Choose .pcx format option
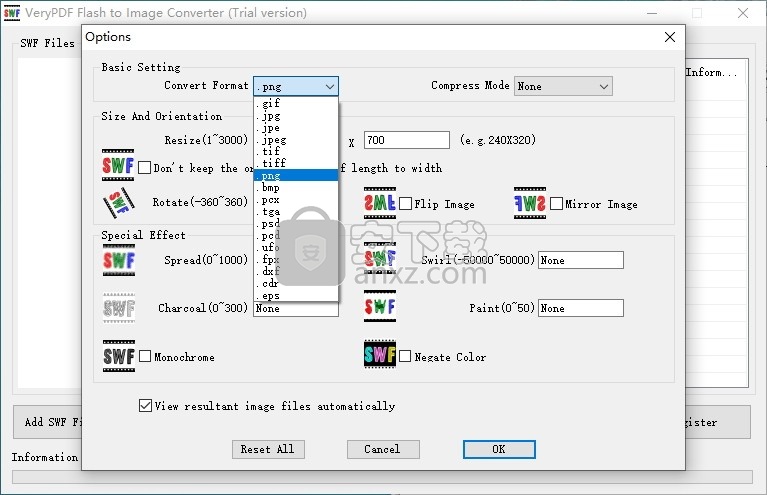The image size is (767, 495). coord(296,200)
